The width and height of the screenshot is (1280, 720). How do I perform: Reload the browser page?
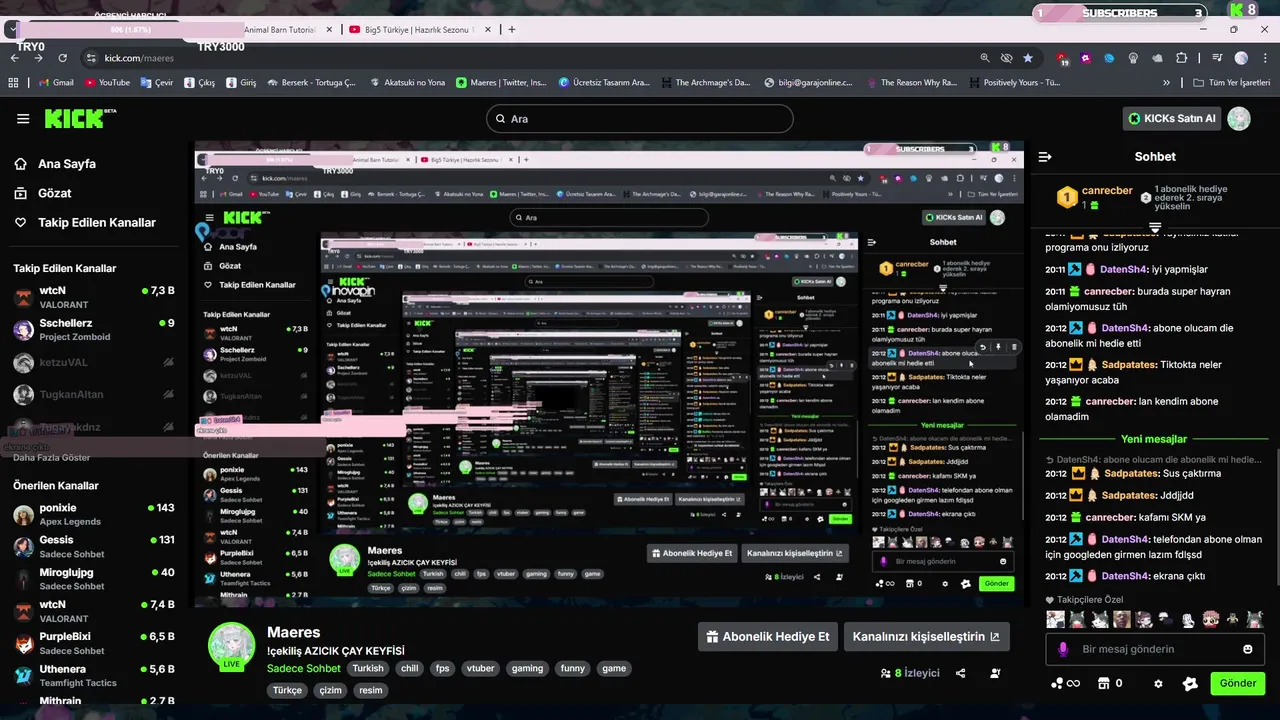(x=63, y=58)
